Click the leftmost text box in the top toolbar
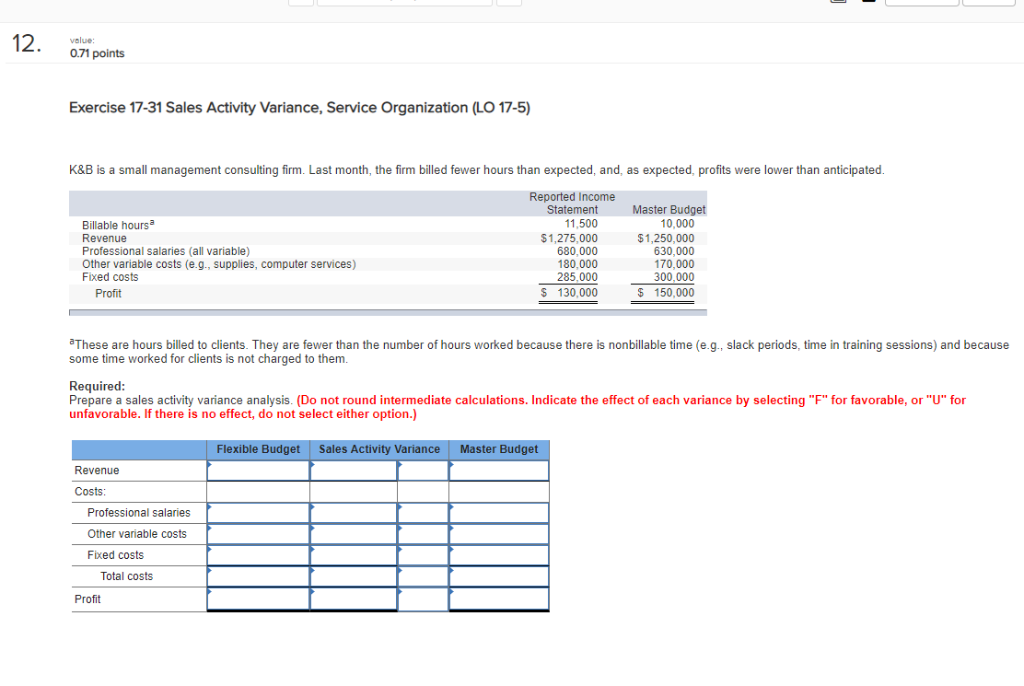Screen dimensions: 1024x686 coord(300,3)
